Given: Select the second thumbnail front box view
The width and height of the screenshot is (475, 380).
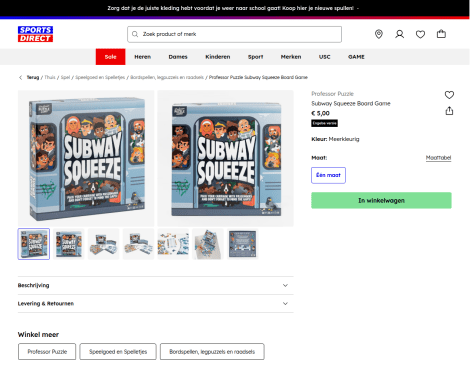Looking at the screenshot, I should coord(69,244).
